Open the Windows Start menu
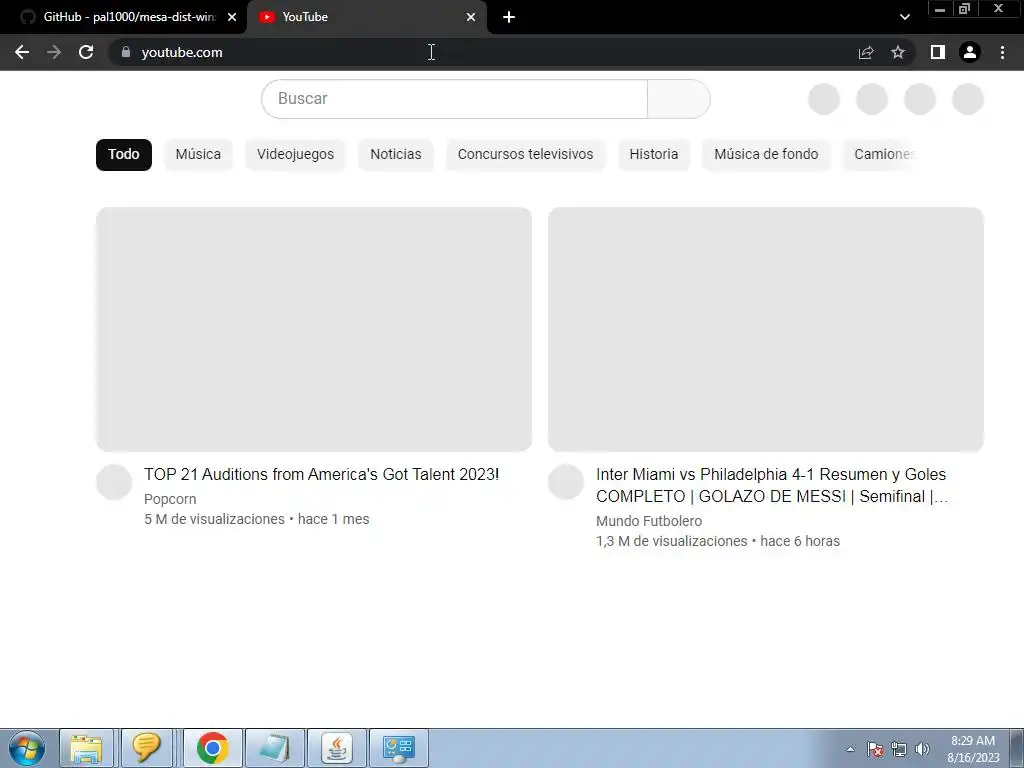The width and height of the screenshot is (1024, 768). tap(27, 748)
